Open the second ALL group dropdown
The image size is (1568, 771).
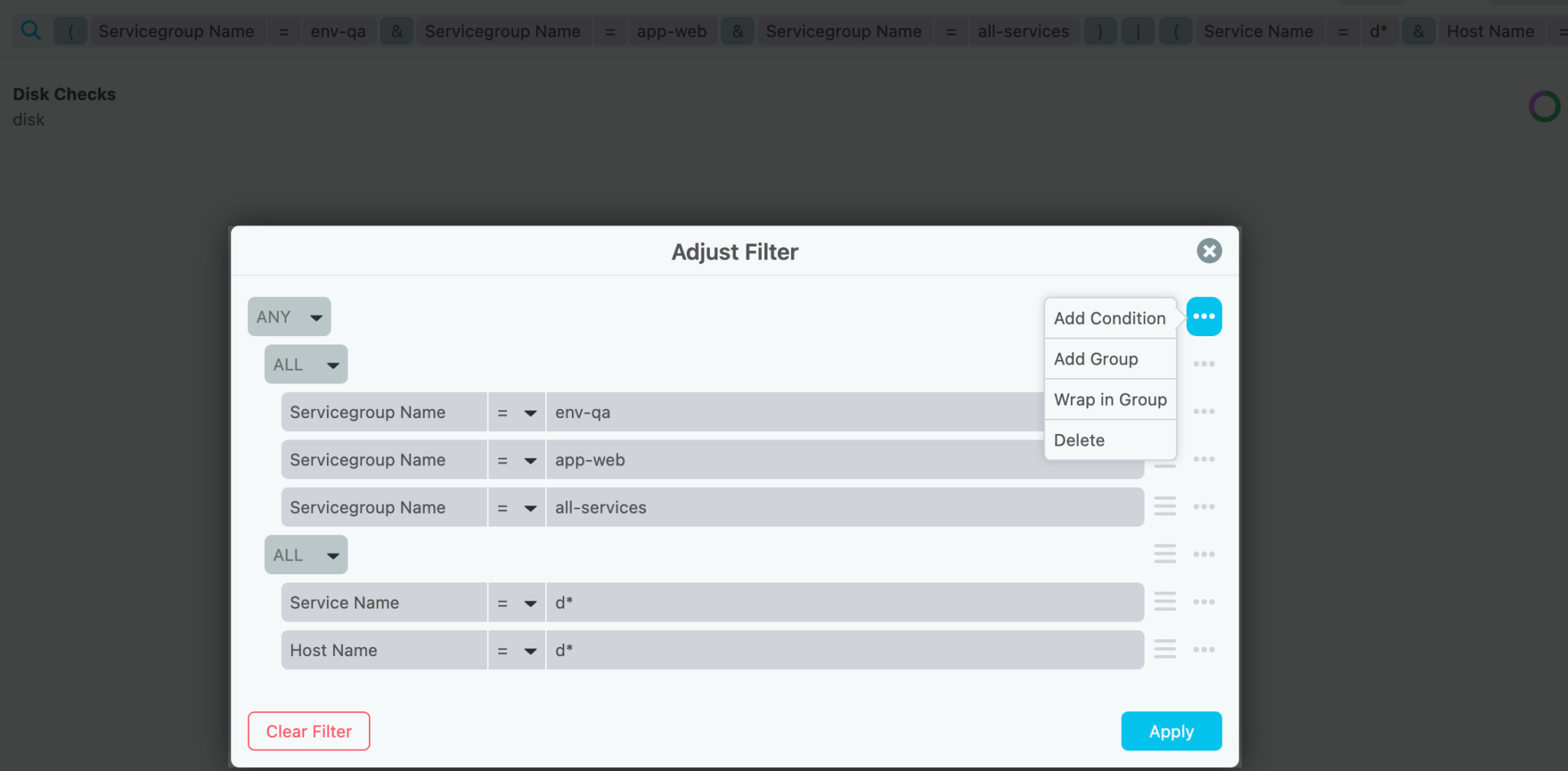(x=305, y=554)
